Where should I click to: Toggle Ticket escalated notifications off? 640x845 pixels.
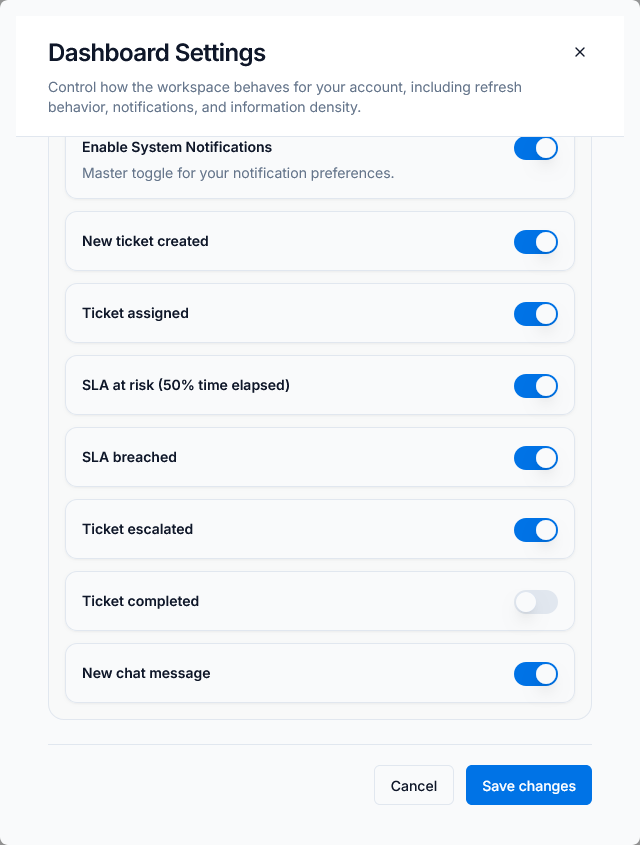coord(536,529)
